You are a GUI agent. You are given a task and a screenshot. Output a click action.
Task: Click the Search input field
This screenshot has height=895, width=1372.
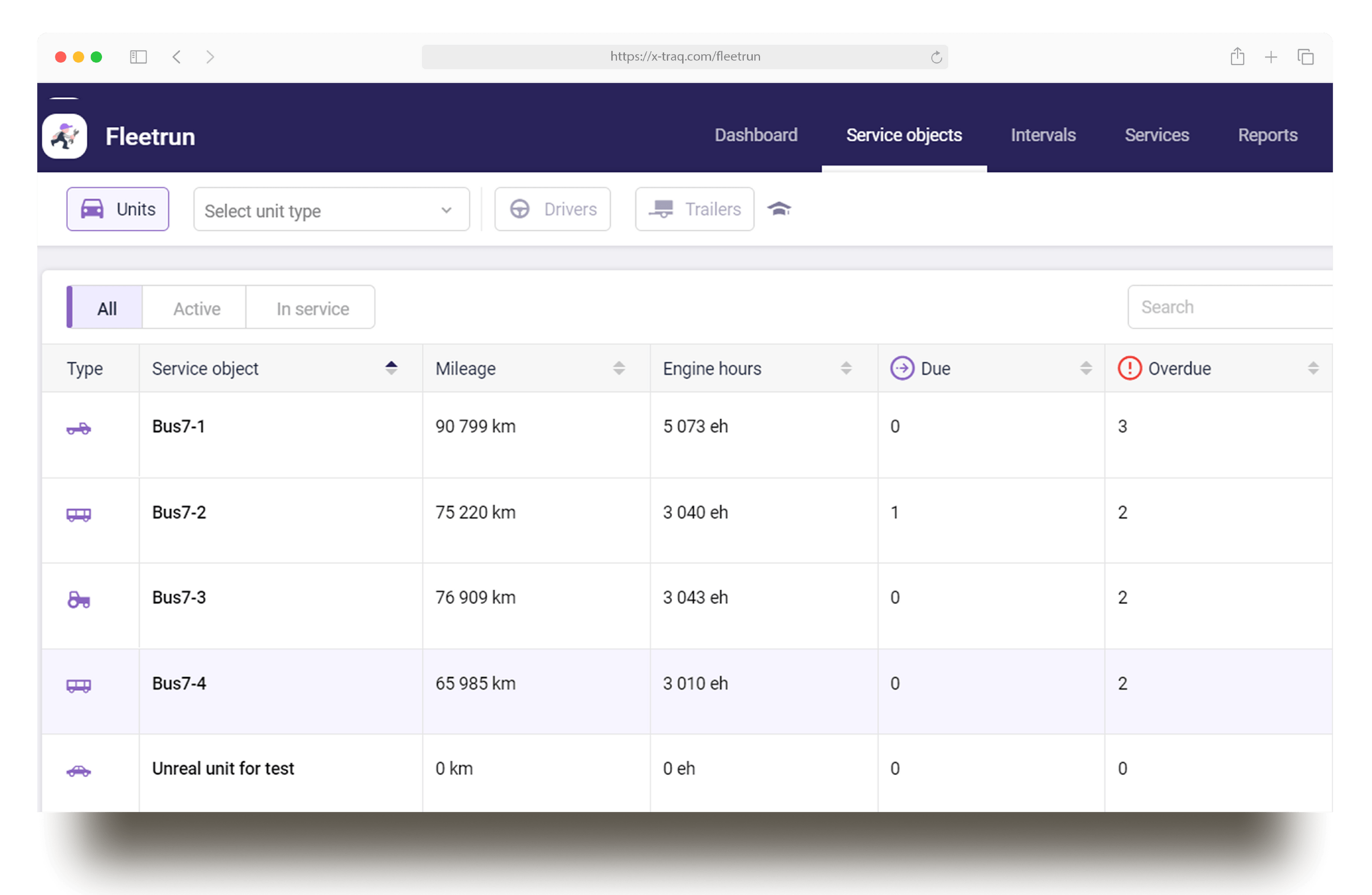pyautogui.click(x=1228, y=307)
